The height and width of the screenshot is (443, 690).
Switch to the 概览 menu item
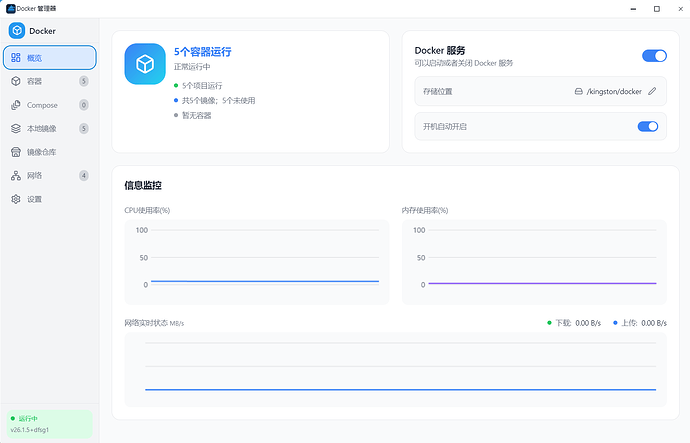[x=50, y=58]
